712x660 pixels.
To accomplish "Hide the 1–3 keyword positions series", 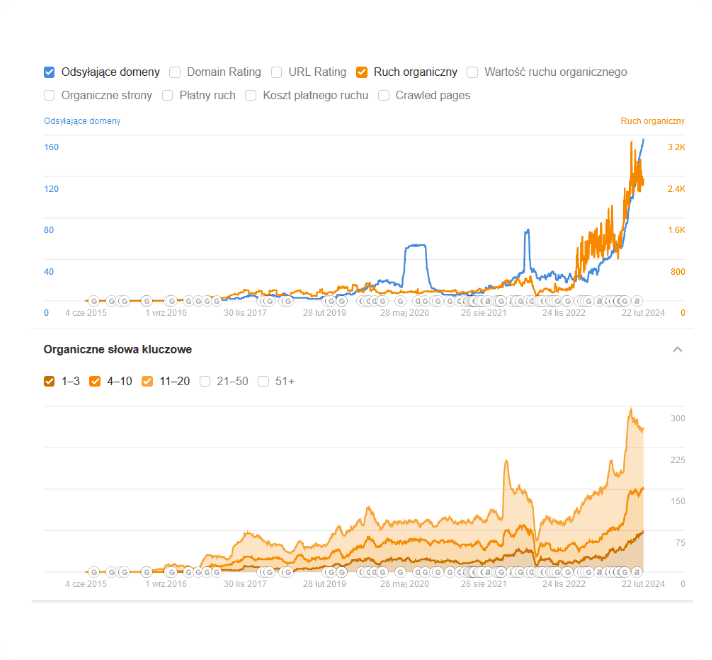I will coord(49,381).
